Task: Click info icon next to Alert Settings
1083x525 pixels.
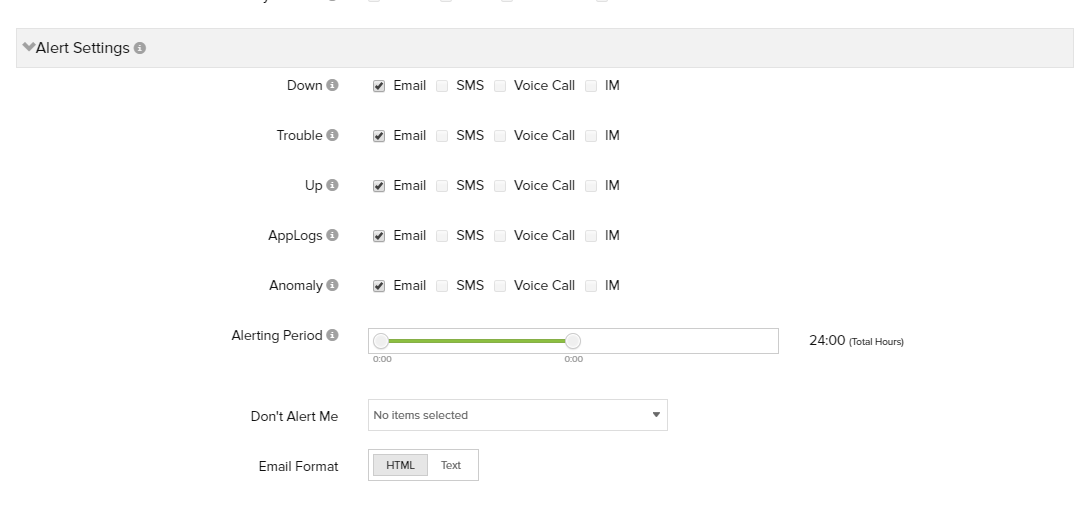Action: click(x=140, y=48)
